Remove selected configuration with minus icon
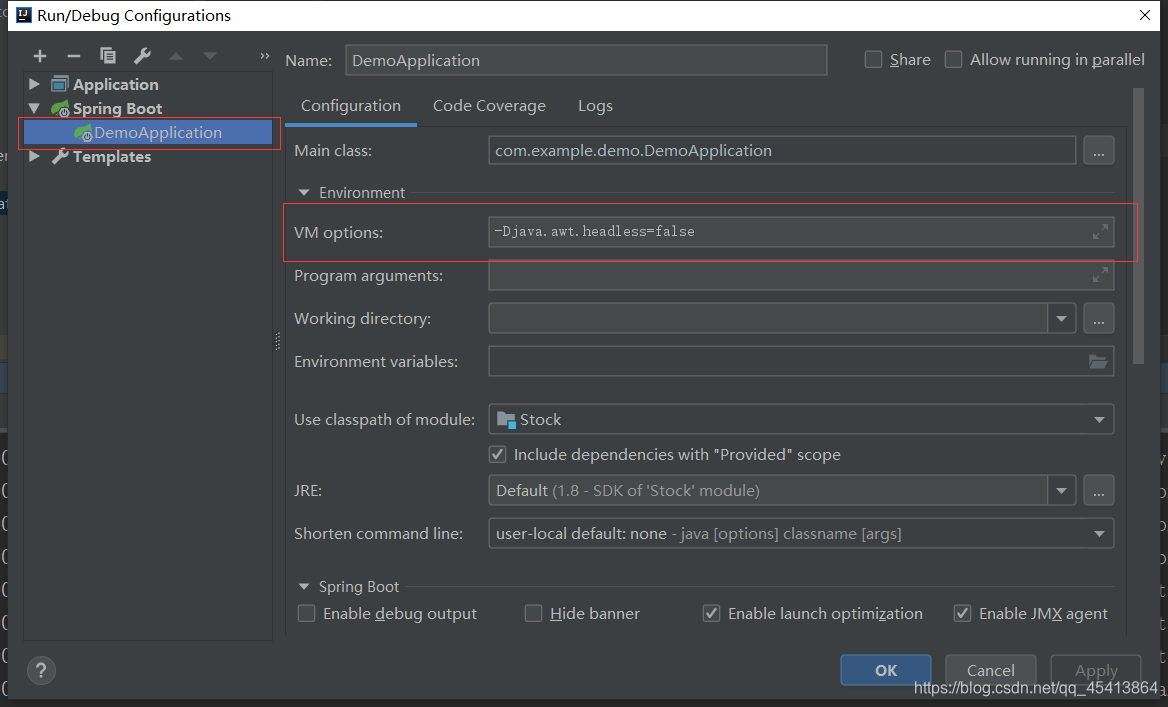This screenshot has width=1168, height=707. pos(74,56)
